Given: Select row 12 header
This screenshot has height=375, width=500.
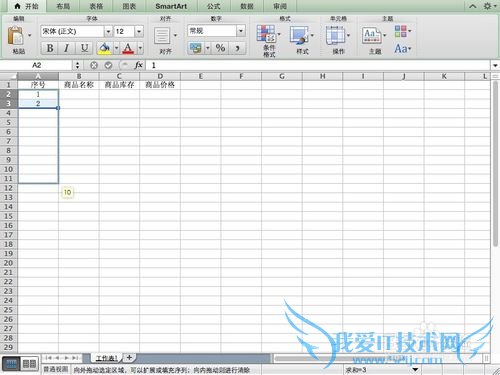Looking at the screenshot, I should click(9, 188).
